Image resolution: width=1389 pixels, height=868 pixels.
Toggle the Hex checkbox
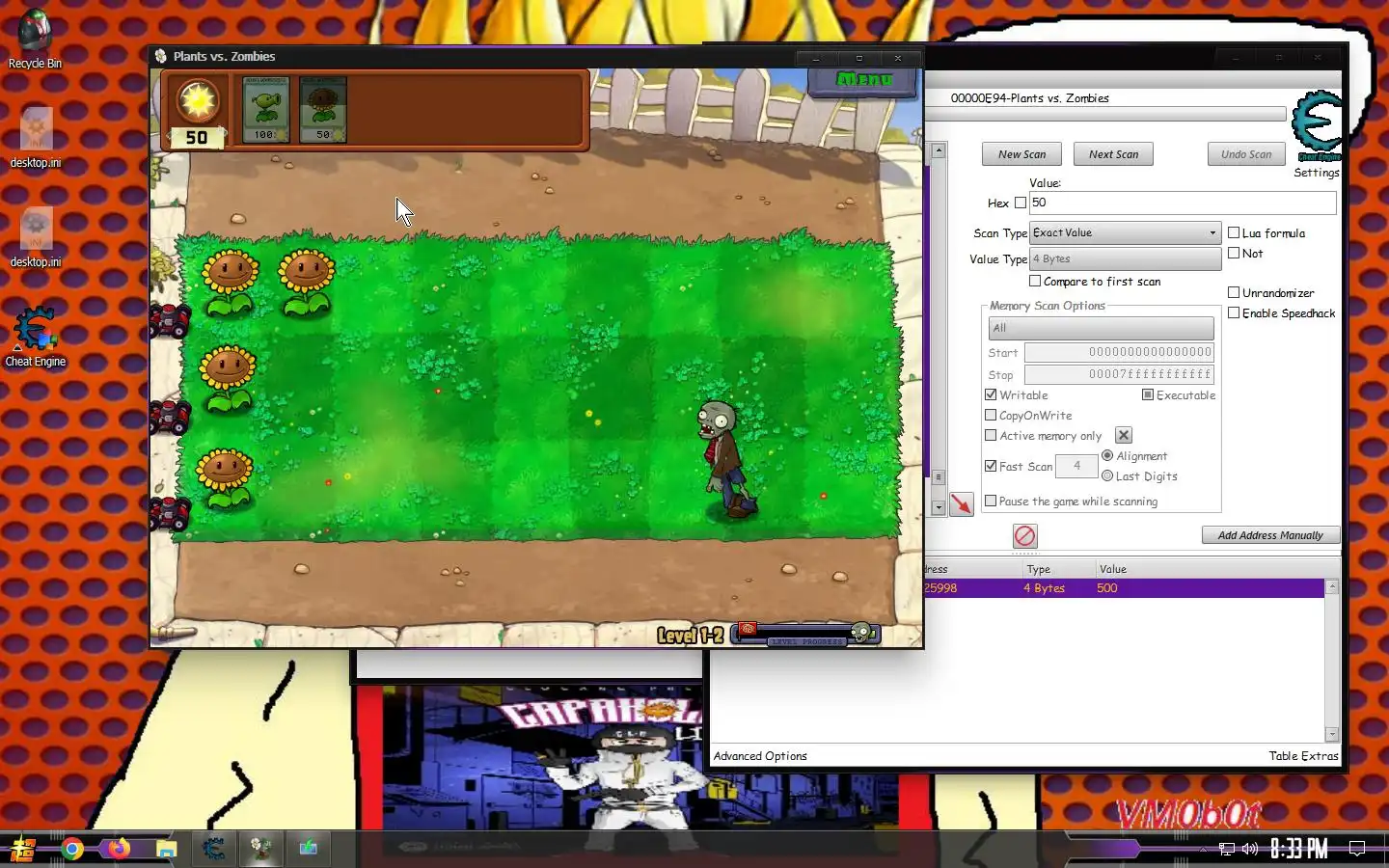coord(1021,203)
